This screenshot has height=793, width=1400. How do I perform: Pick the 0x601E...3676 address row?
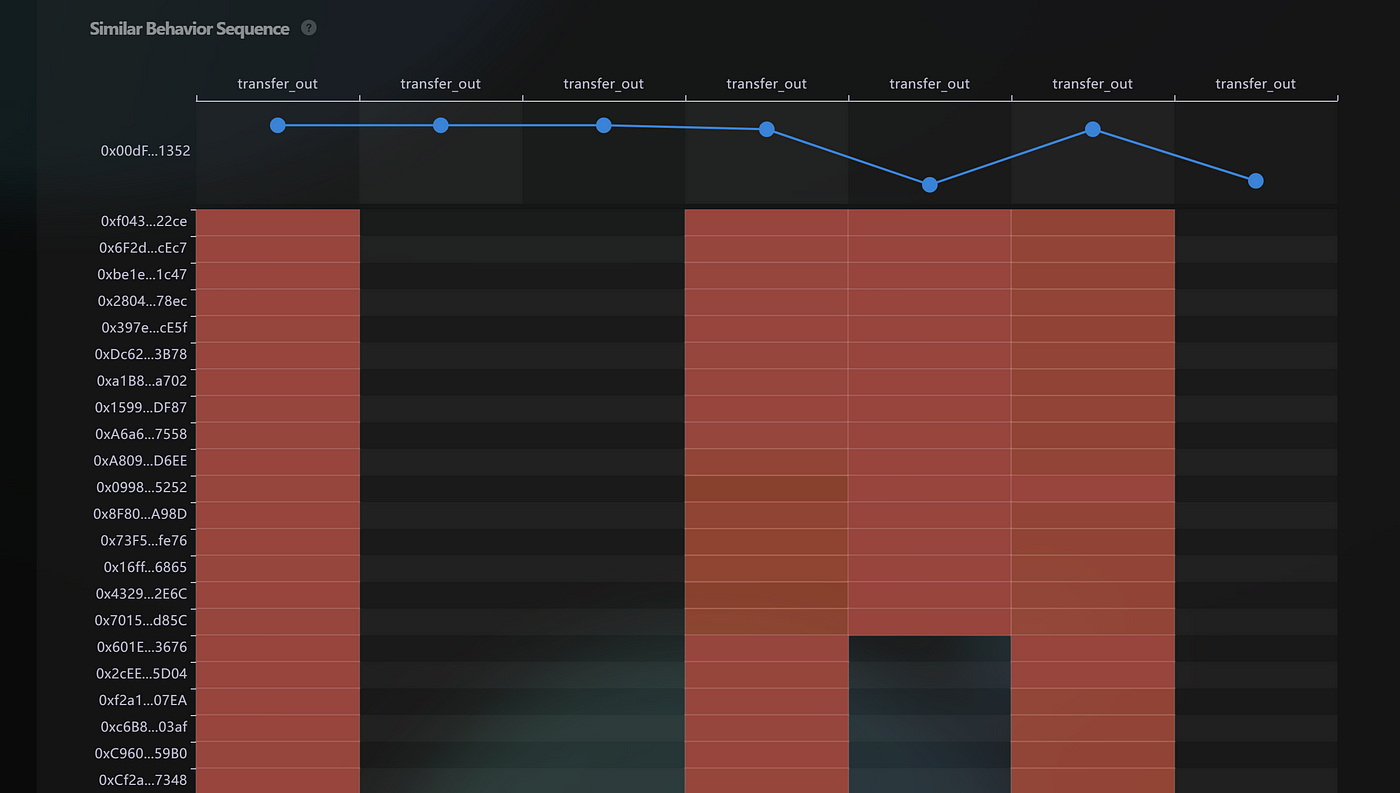pyautogui.click(x=142, y=647)
